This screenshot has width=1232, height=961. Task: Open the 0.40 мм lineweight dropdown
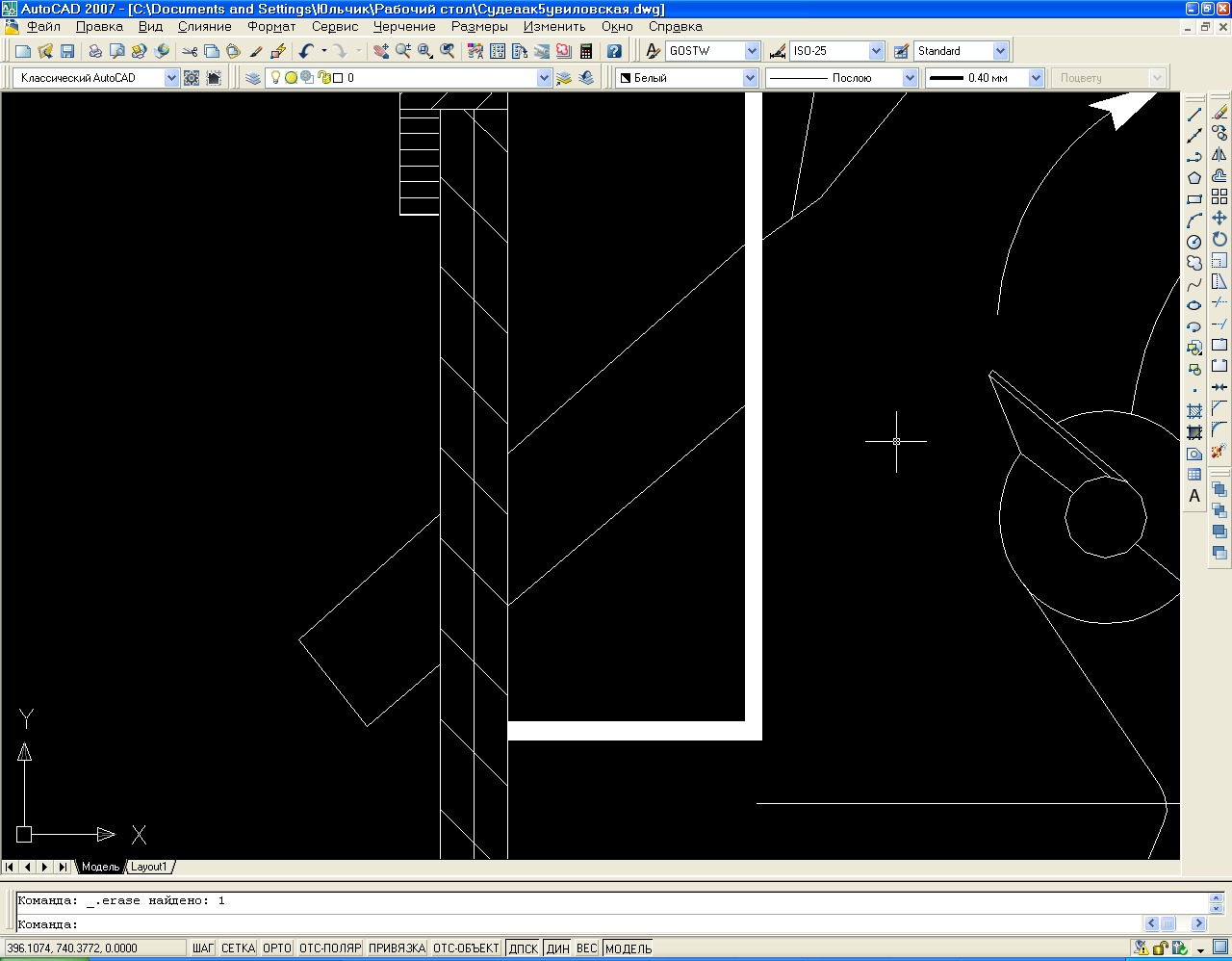pyautogui.click(x=1036, y=78)
